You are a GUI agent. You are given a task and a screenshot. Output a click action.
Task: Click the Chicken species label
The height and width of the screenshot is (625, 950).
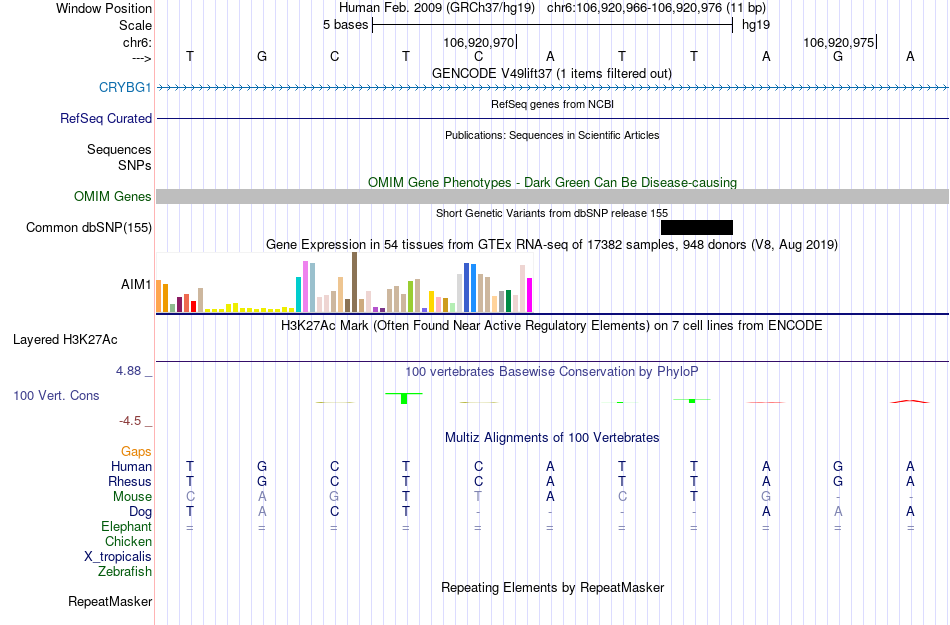pyautogui.click(x=128, y=541)
